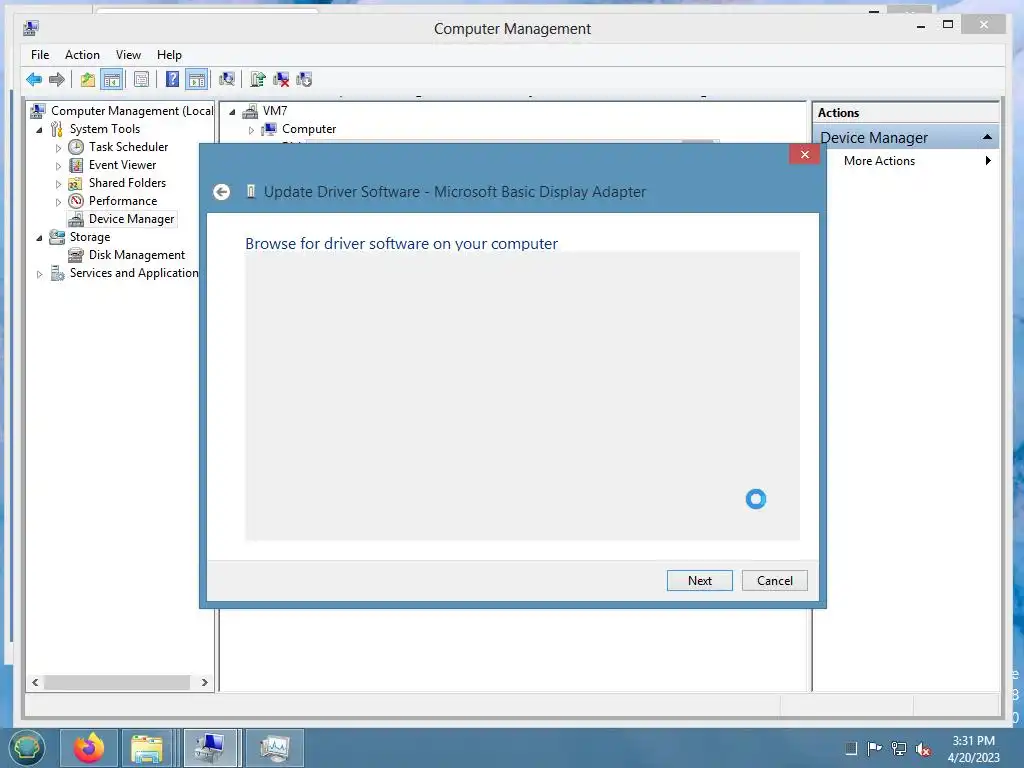Click Computer Management taskbar button
This screenshot has width=1024, height=768.
tap(210, 748)
